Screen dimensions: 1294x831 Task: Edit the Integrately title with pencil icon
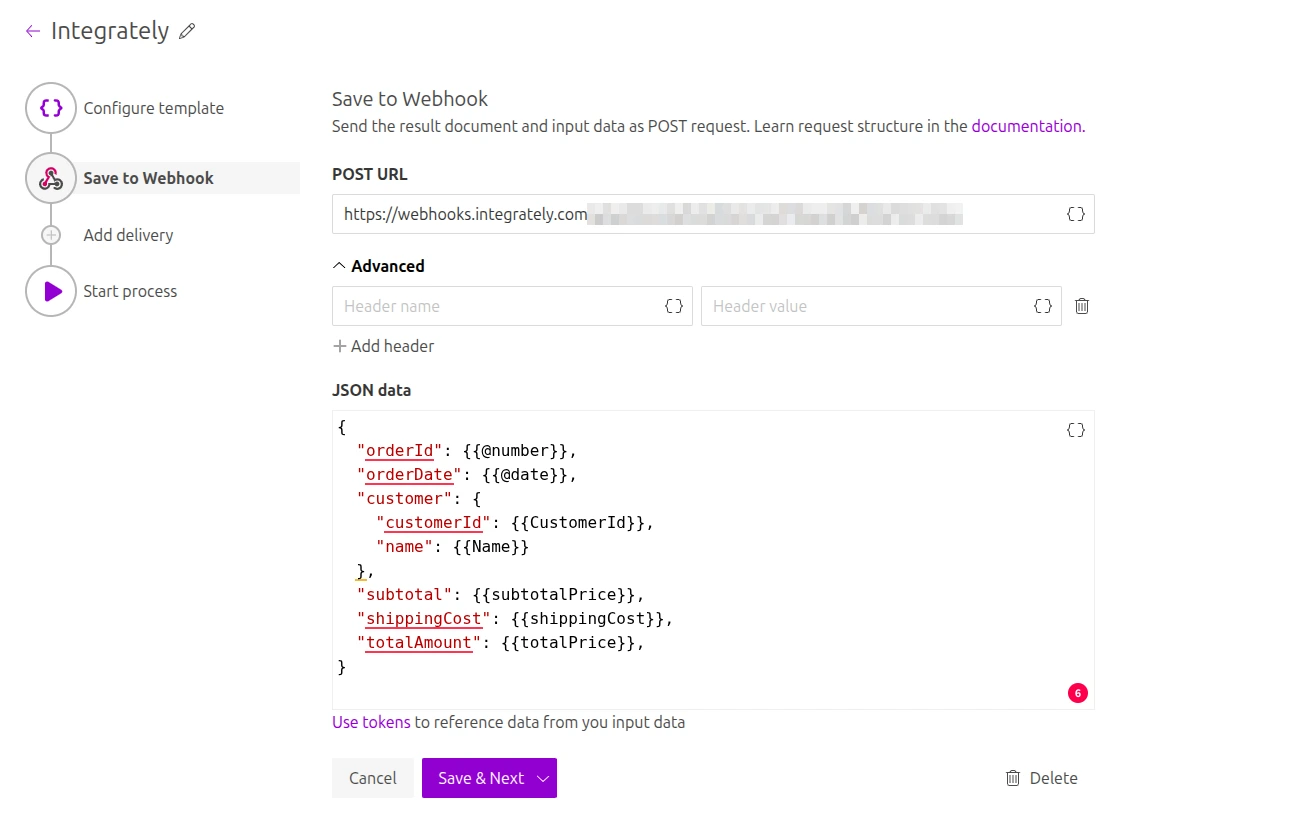[187, 31]
